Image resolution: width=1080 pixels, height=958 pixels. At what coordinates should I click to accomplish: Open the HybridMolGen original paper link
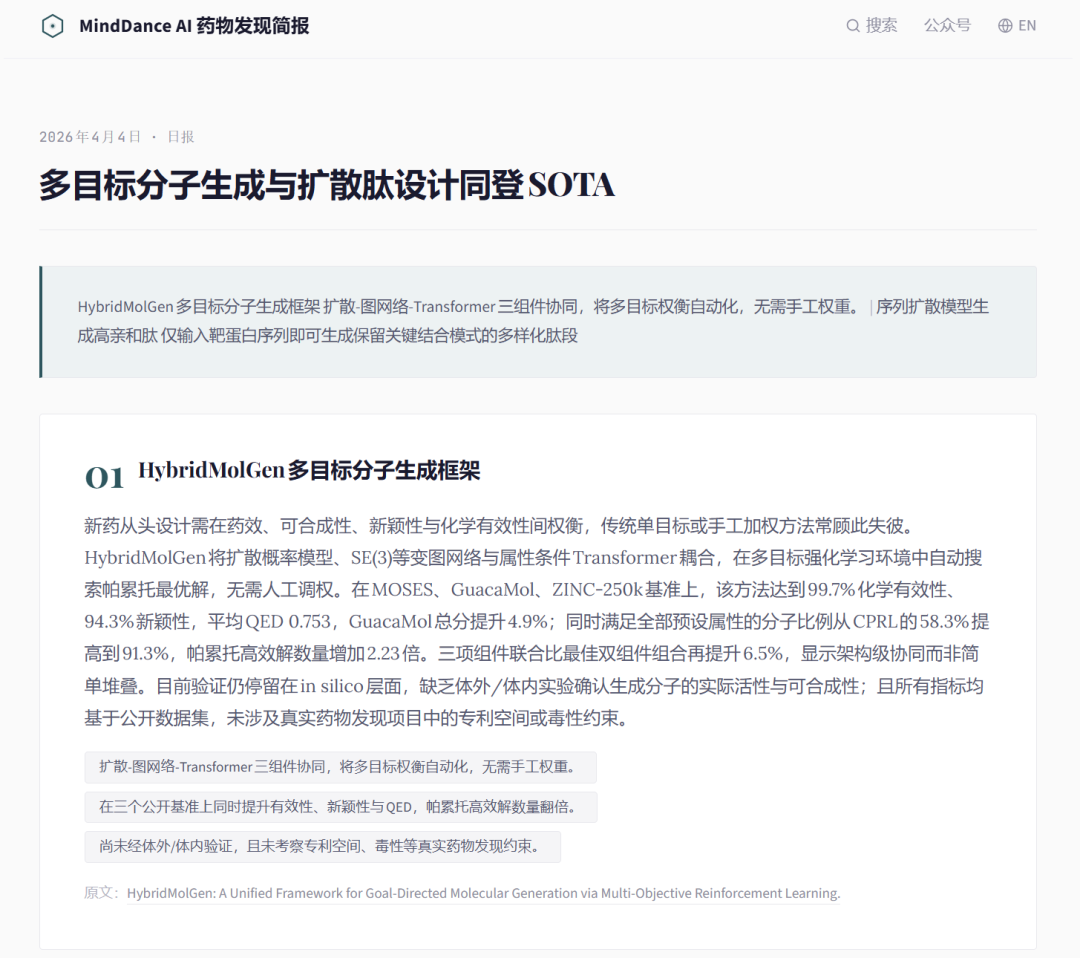[x=486, y=893]
